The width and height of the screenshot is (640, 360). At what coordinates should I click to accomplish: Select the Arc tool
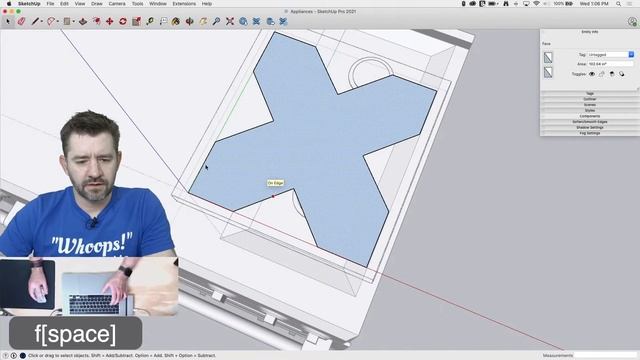[x=51, y=21]
